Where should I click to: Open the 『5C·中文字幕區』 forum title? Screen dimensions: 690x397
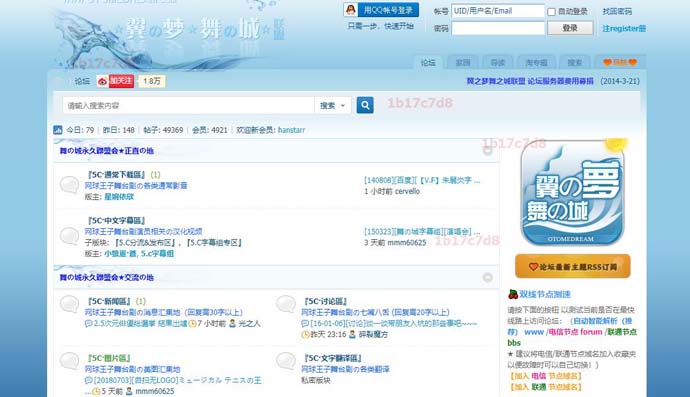click(x=117, y=220)
